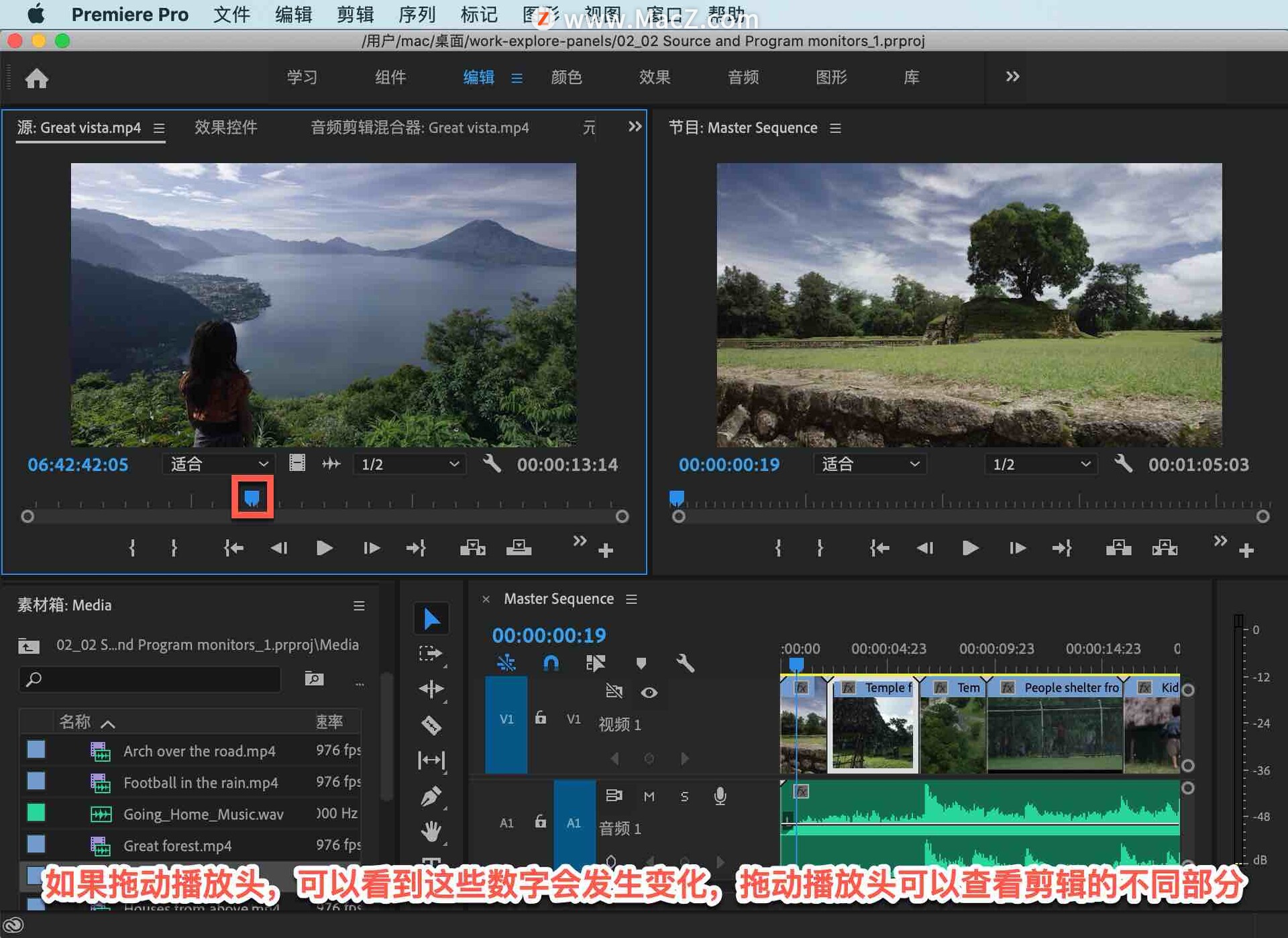
Task: Expand workspace overflow chevron in top bar
Action: [1012, 76]
